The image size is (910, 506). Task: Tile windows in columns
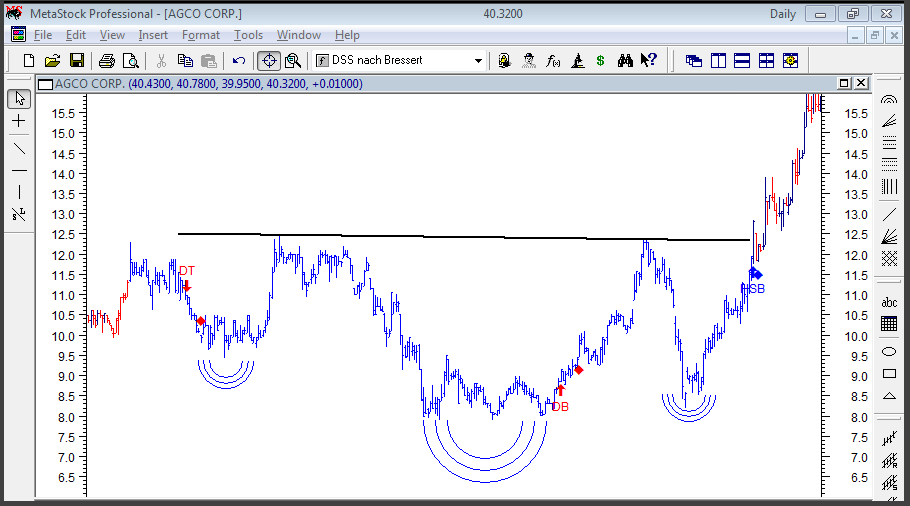coord(718,60)
